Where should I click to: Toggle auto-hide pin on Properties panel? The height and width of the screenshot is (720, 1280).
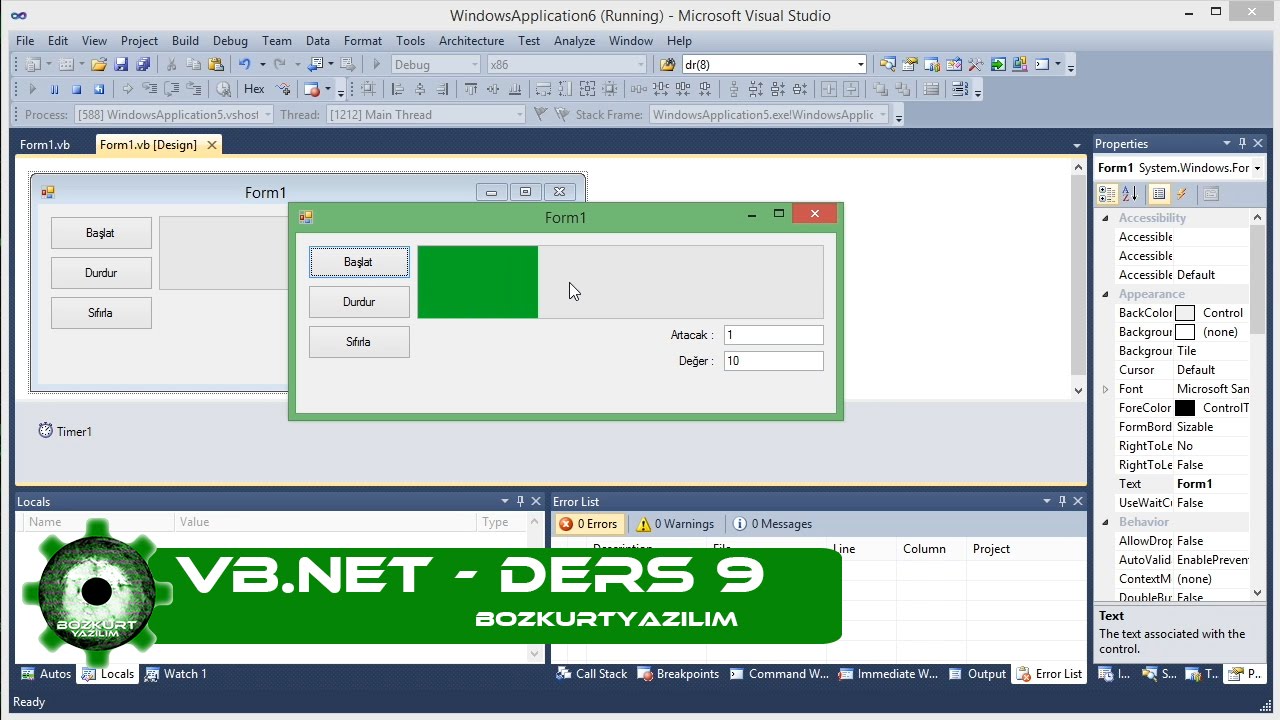(1242, 143)
